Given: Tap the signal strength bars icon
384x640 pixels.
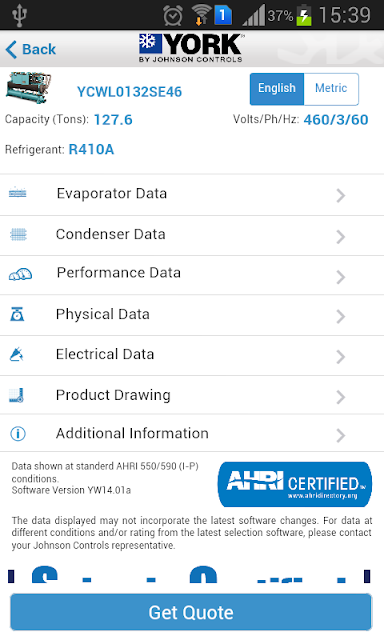Looking at the screenshot, I should 254,16.
